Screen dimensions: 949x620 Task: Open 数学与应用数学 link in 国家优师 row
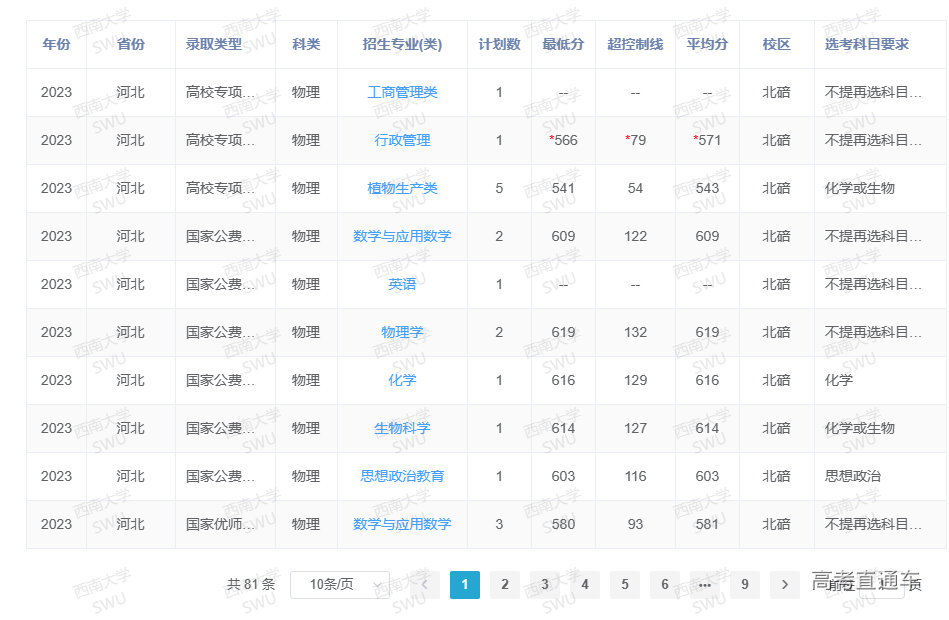click(x=402, y=525)
